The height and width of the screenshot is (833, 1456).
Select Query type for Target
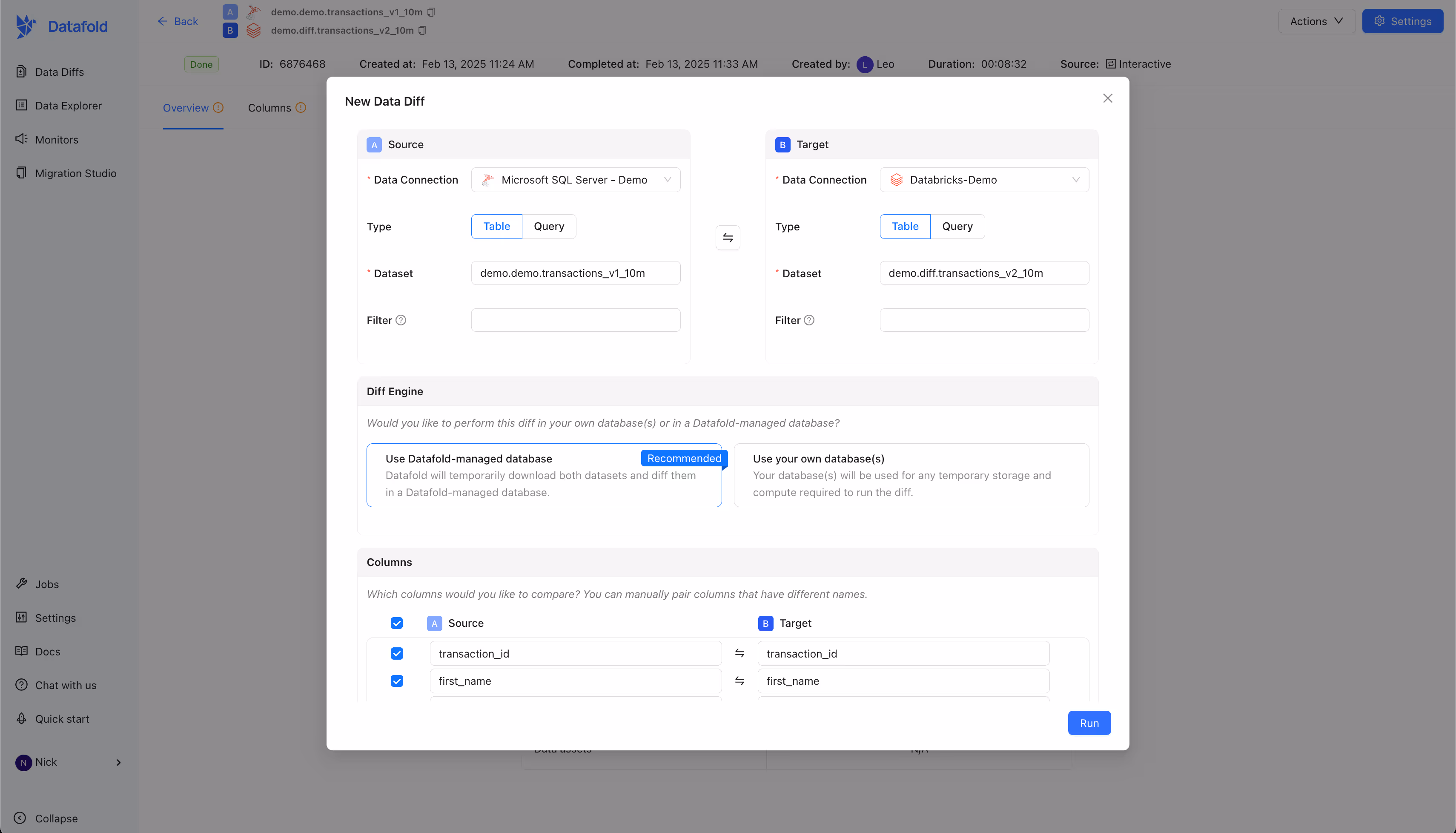click(x=957, y=227)
